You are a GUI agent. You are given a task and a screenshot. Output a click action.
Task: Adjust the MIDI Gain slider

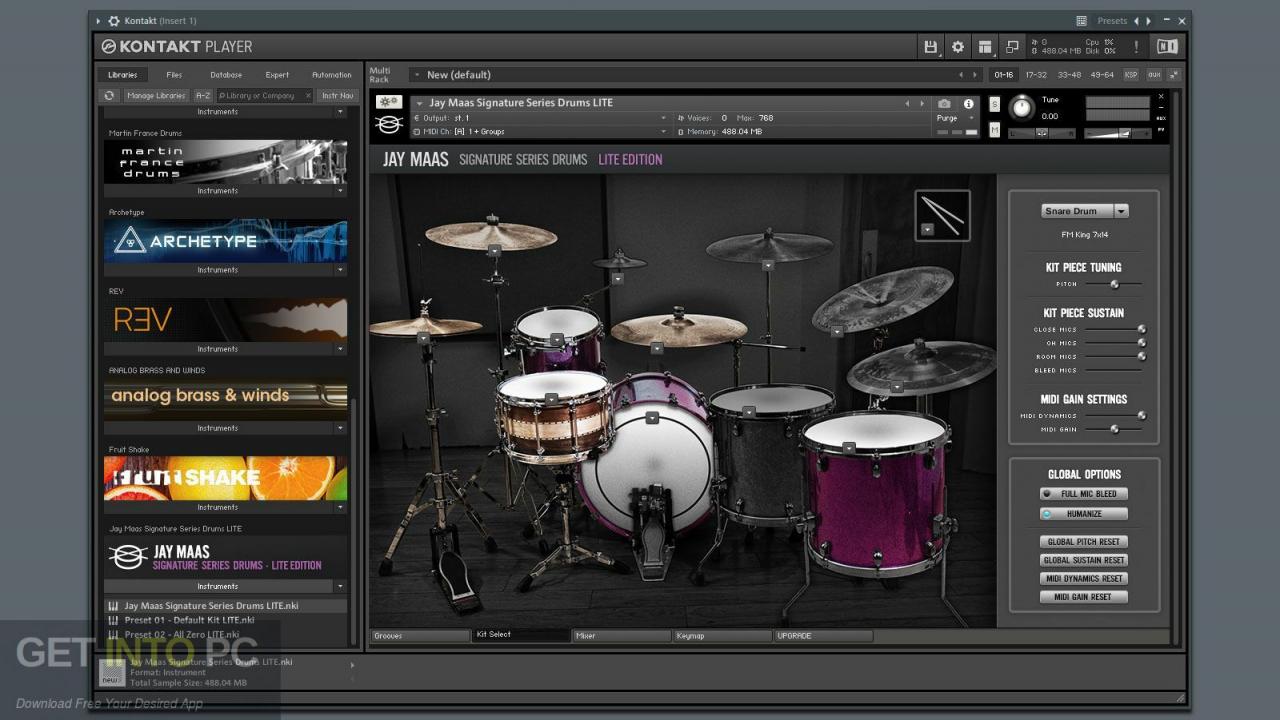click(1114, 429)
